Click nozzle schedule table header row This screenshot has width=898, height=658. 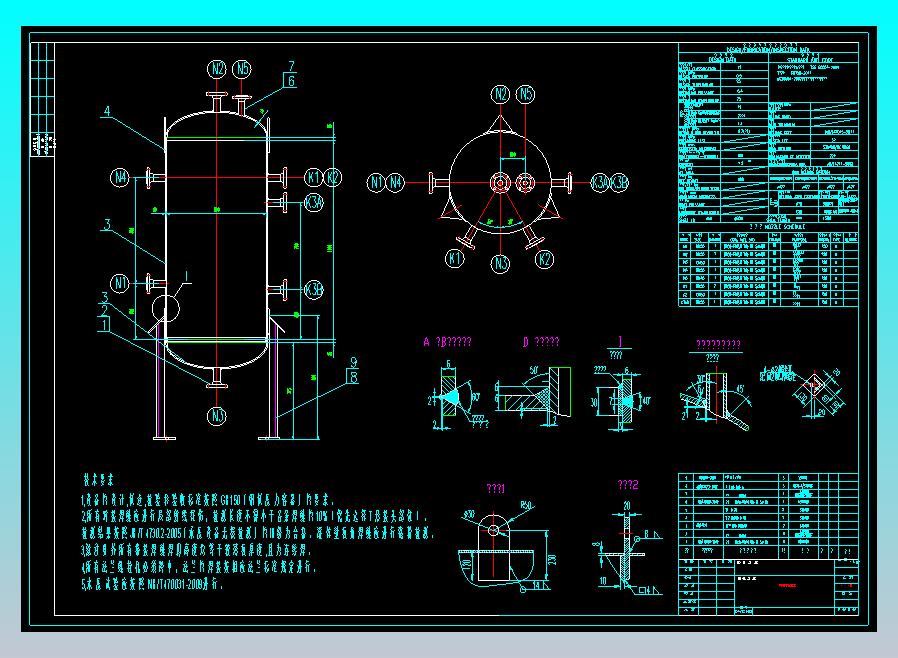click(x=768, y=238)
